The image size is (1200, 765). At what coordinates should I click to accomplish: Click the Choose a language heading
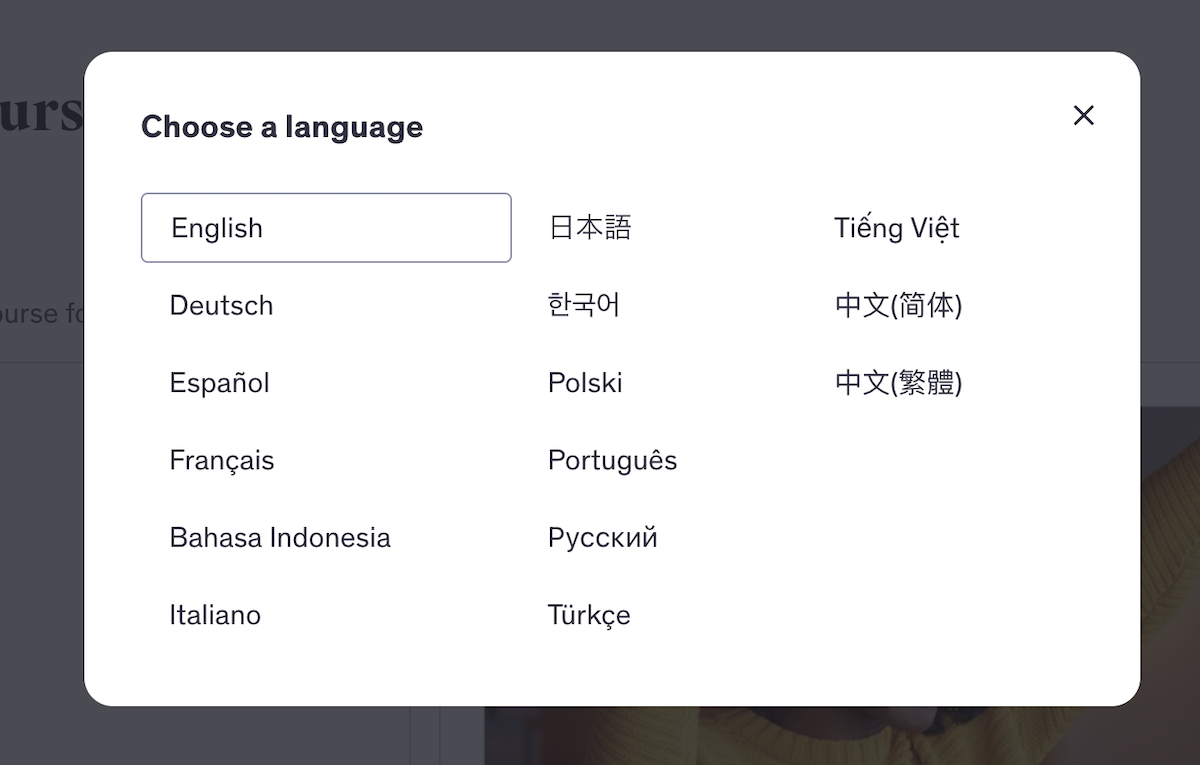[x=282, y=127]
